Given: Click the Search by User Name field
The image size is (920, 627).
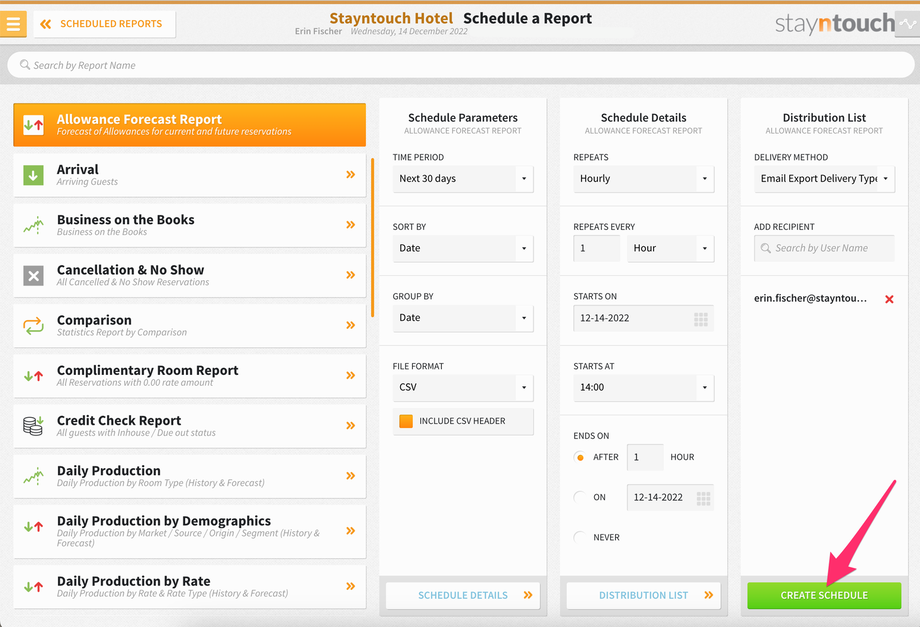Looking at the screenshot, I should 824,248.
